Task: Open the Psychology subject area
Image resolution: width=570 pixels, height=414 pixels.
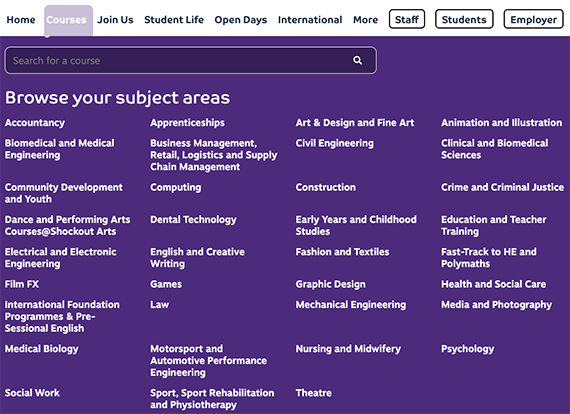Action: [467, 349]
